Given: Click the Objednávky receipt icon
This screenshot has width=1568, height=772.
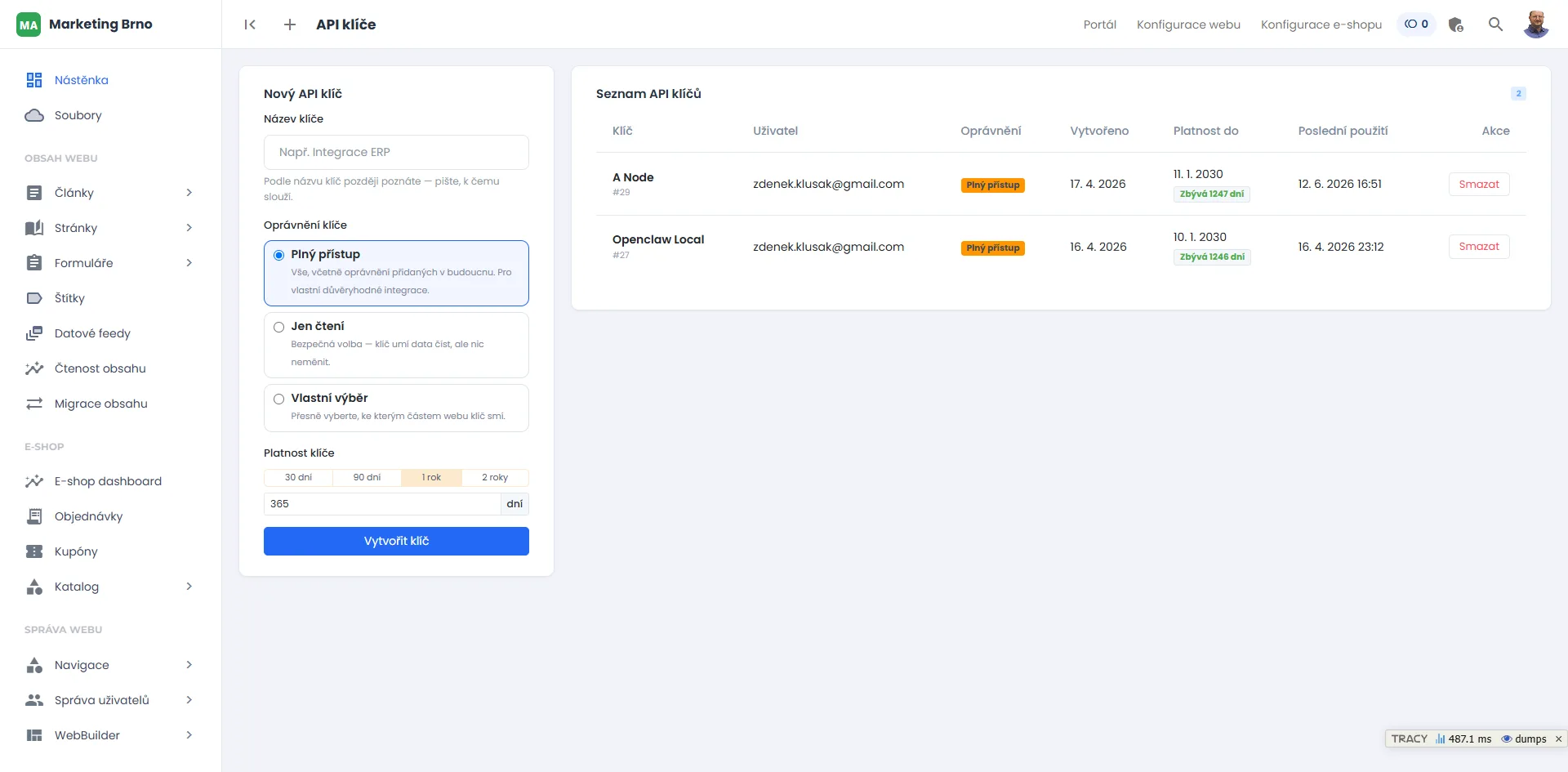Looking at the screenshot, I should [x=34, y=516].
